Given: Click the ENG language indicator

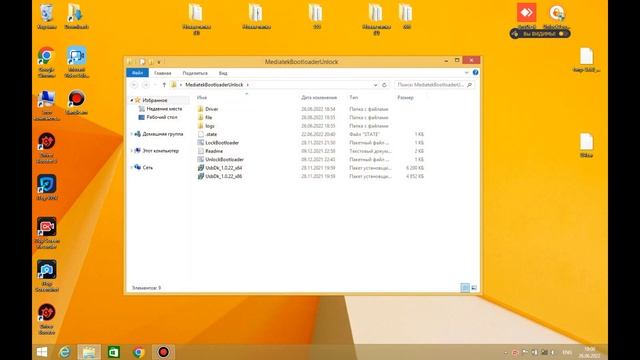Looking at the screenshot, I should pyautogui.click(x=567, y=352).
